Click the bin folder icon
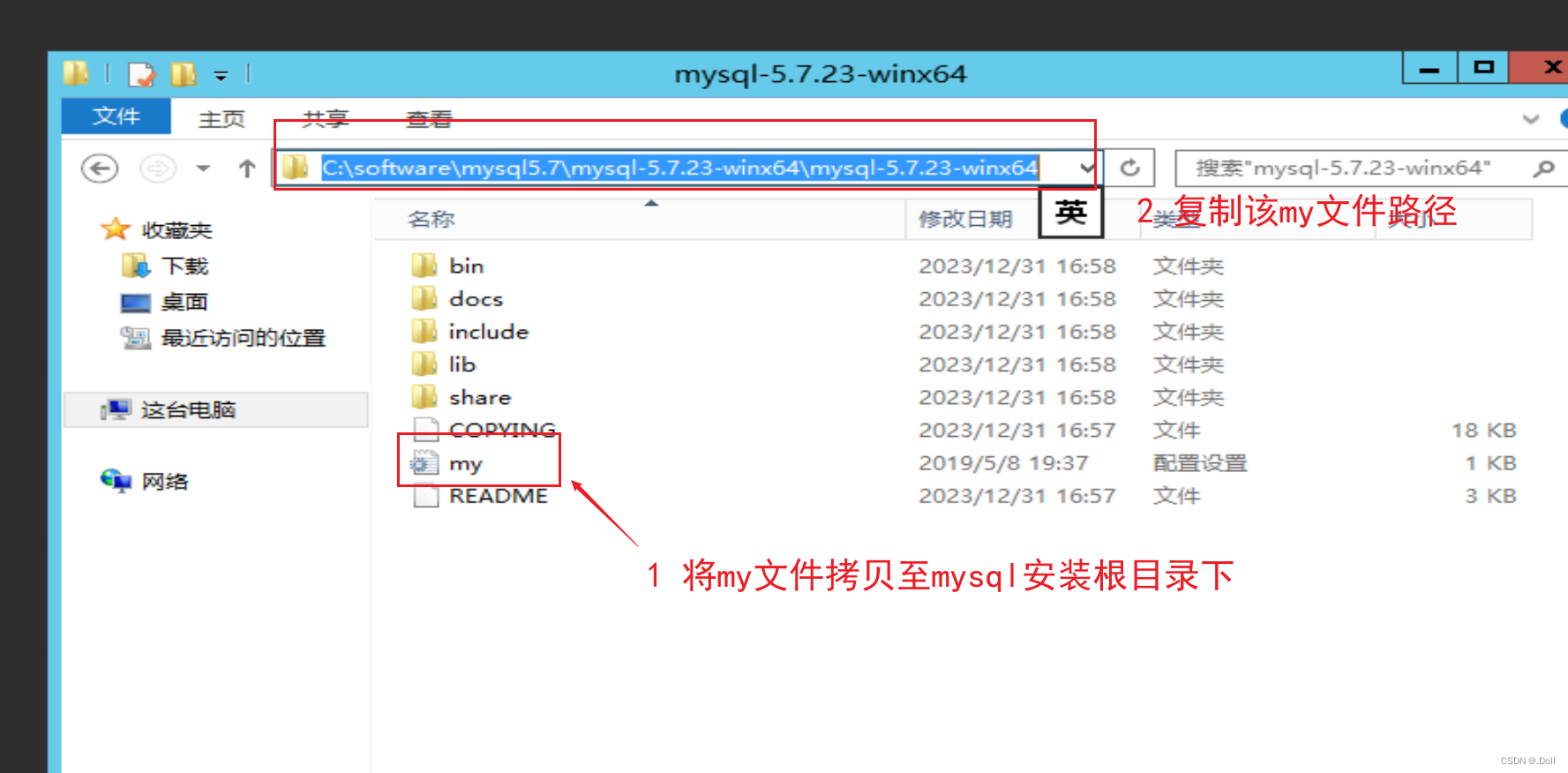This screenshot has width=1568, height=773. coord(424,265)
